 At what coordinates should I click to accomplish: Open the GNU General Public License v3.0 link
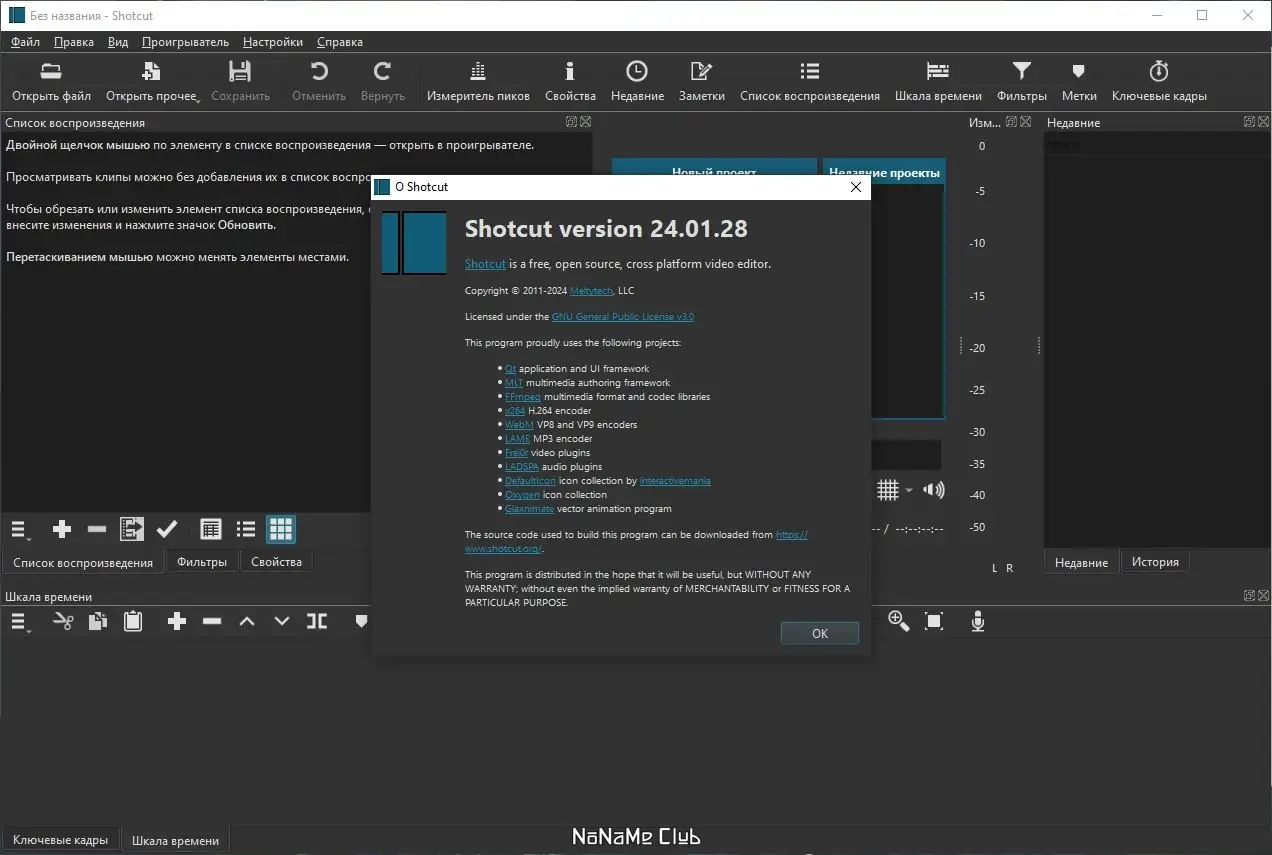623,317
